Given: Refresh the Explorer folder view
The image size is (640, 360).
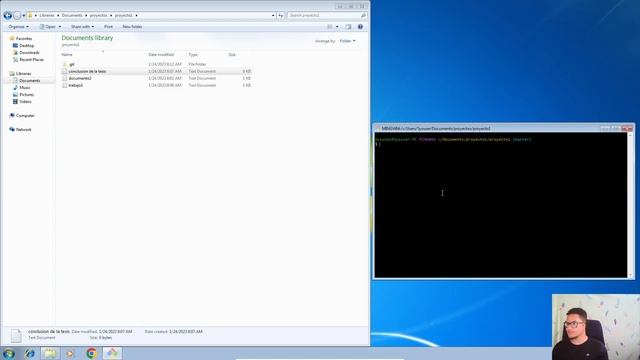Looking at the screenshot, I should tap(281, 15).
